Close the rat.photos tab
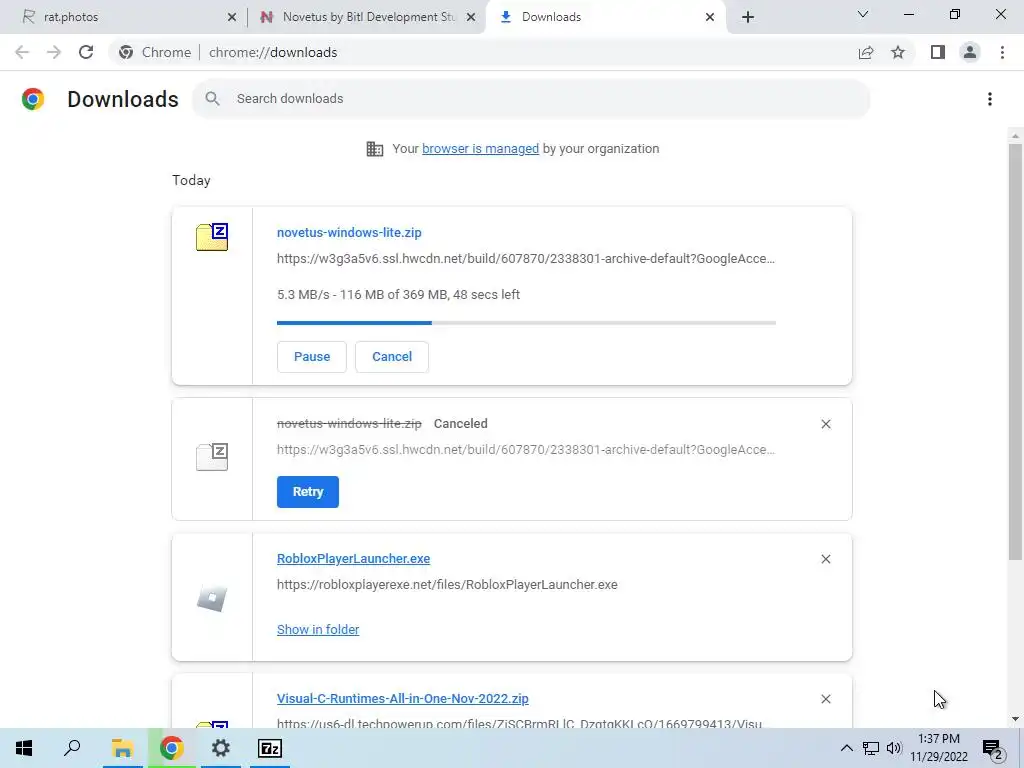Image resolution: width=1024 pixels, height=768 pixels. (x=232, y=17)
